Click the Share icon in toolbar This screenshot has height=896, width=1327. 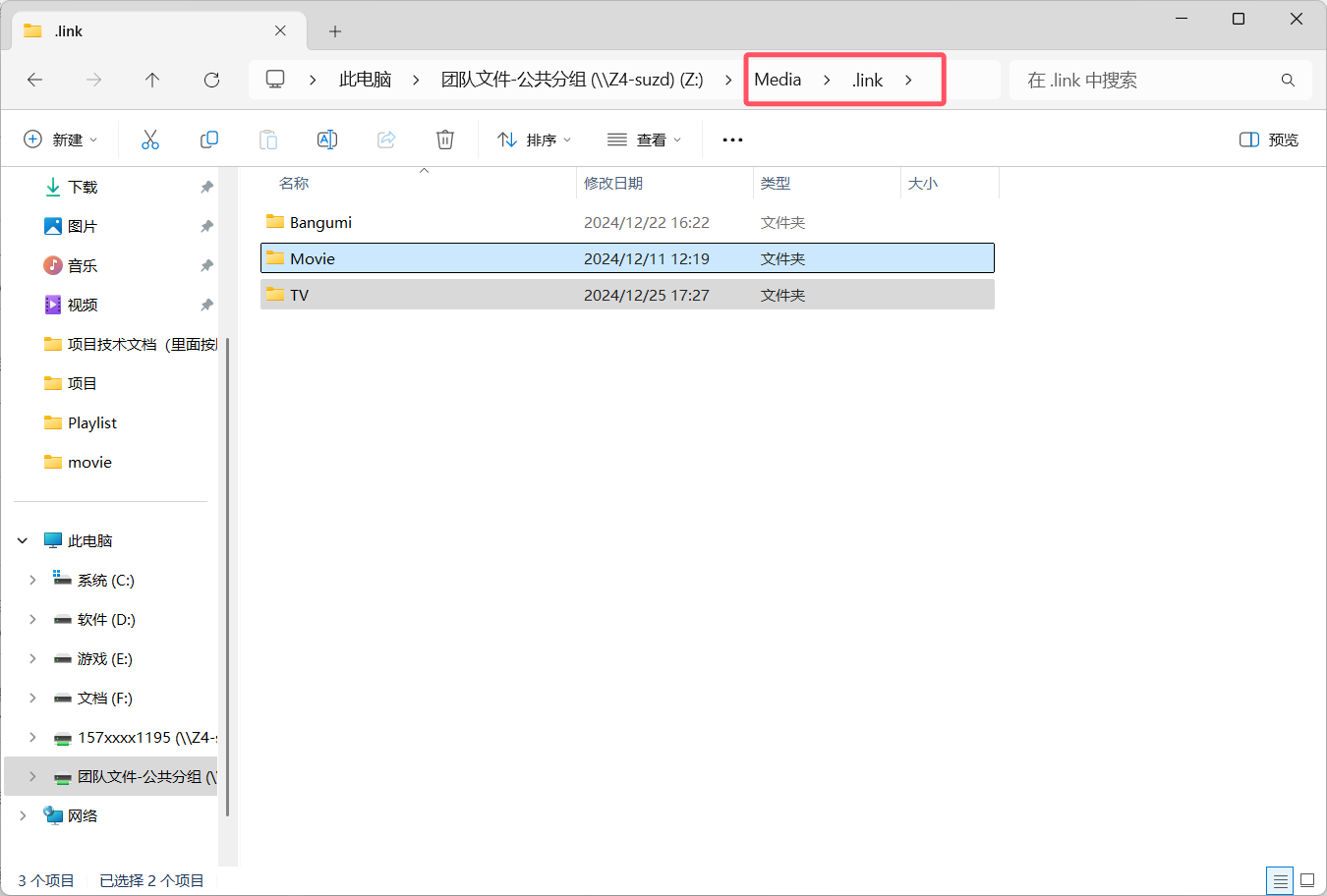click(x=386, y=140)
